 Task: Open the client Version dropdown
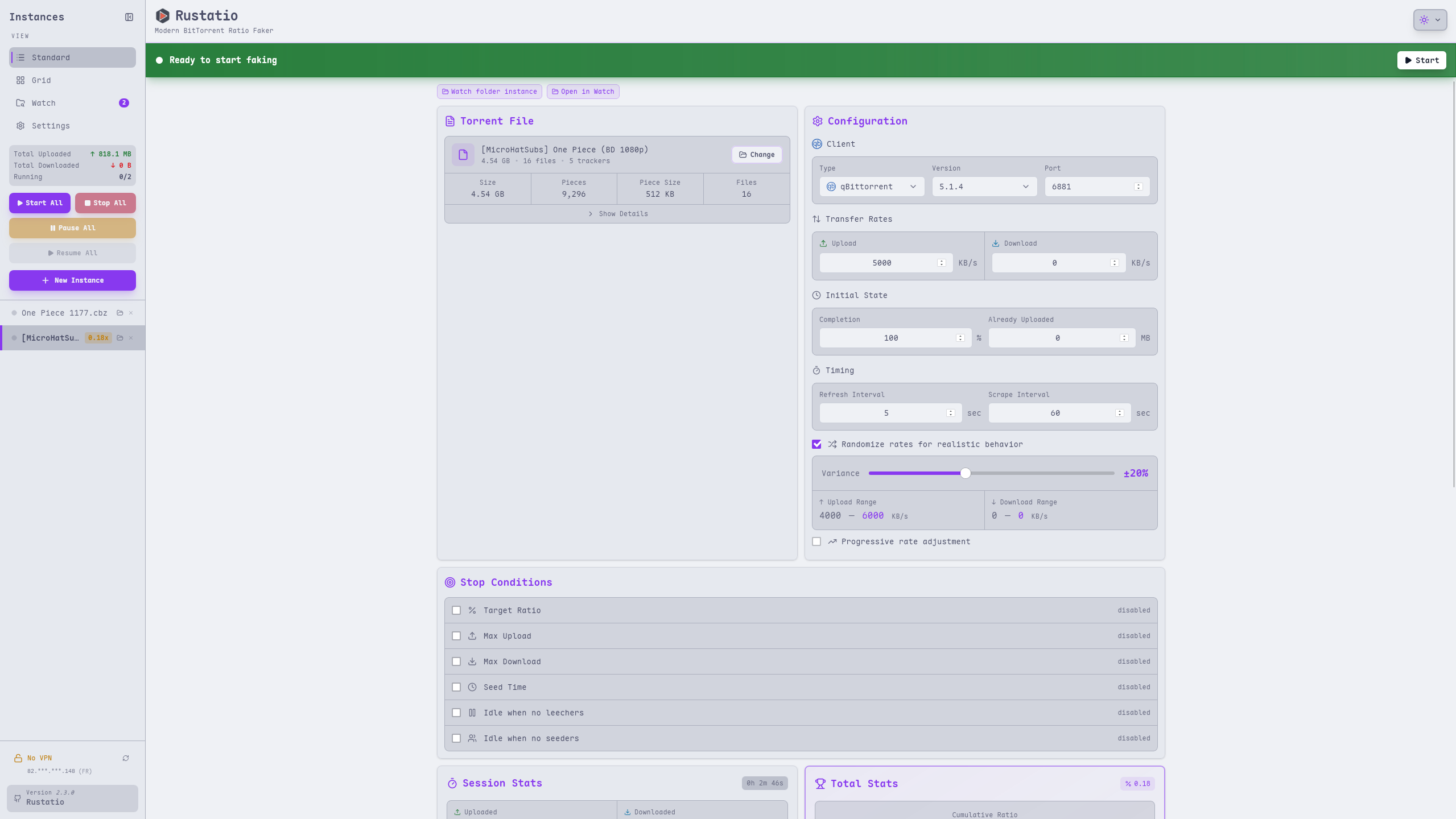tap(983, 187)
